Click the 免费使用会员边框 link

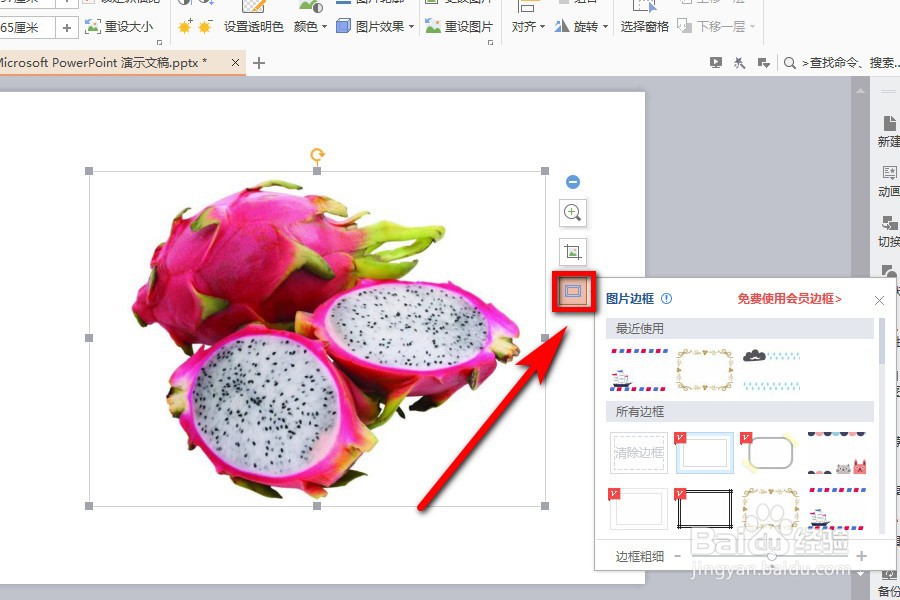coord(789,299)
